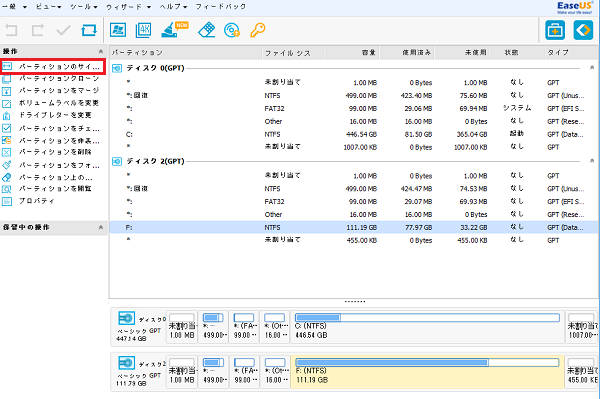Select the FAT32 row with 29.07 MB used
Screen dimensions: 600x399
point(354,202)
